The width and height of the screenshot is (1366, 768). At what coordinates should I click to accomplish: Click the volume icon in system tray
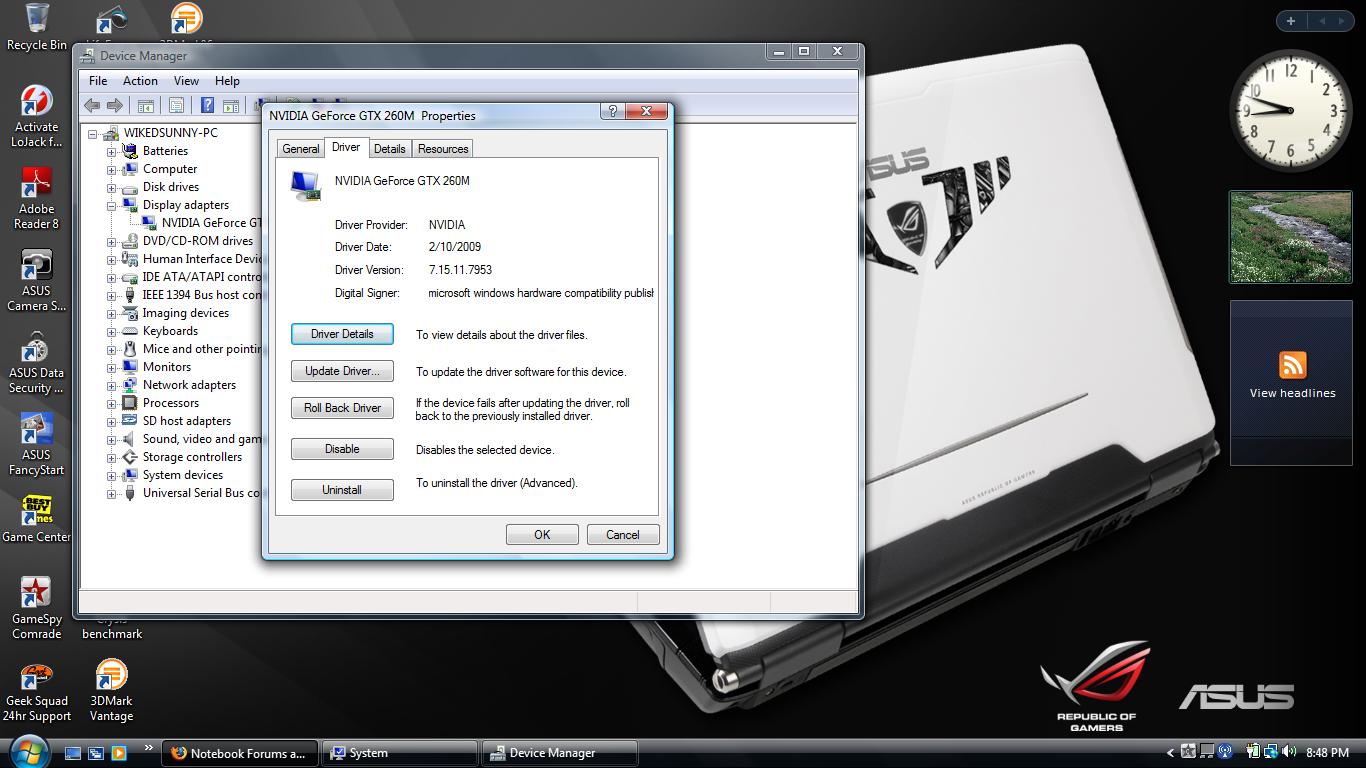[1288, 752]
